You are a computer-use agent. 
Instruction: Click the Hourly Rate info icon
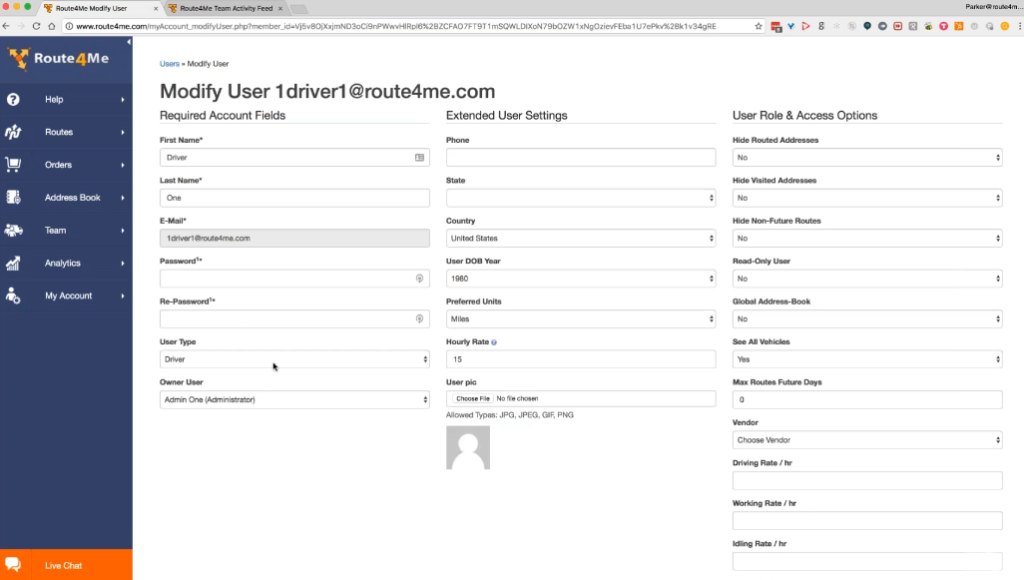tap(494, 342)
